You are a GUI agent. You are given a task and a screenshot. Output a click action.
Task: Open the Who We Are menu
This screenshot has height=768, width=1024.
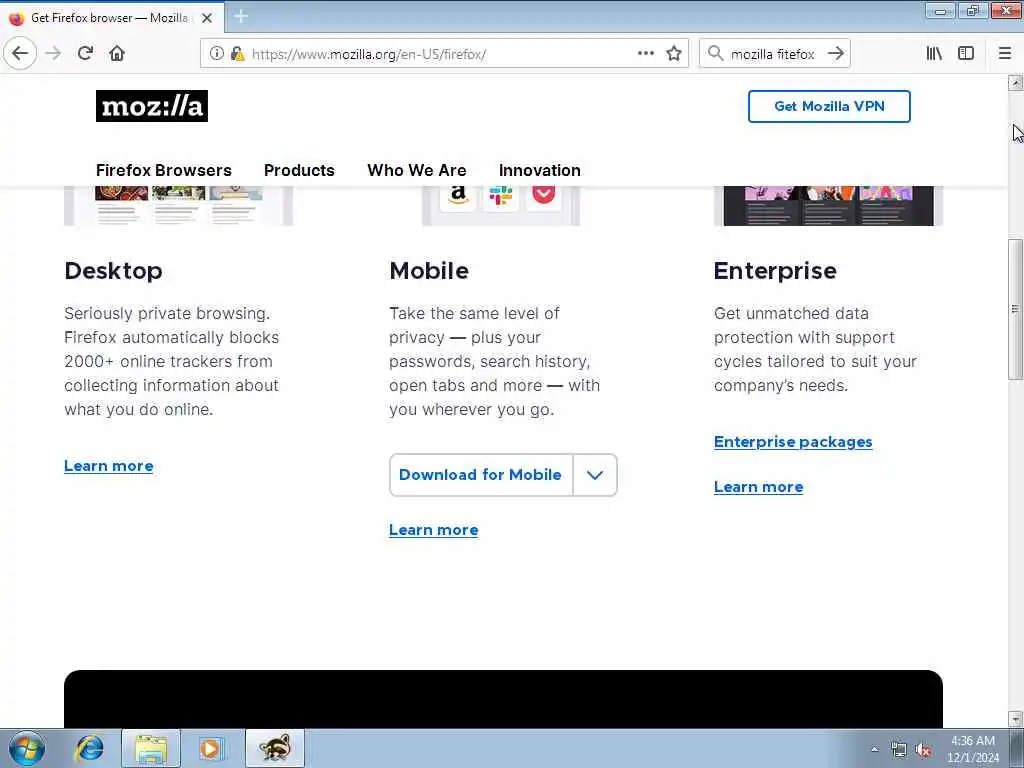[x=417, y=170]
